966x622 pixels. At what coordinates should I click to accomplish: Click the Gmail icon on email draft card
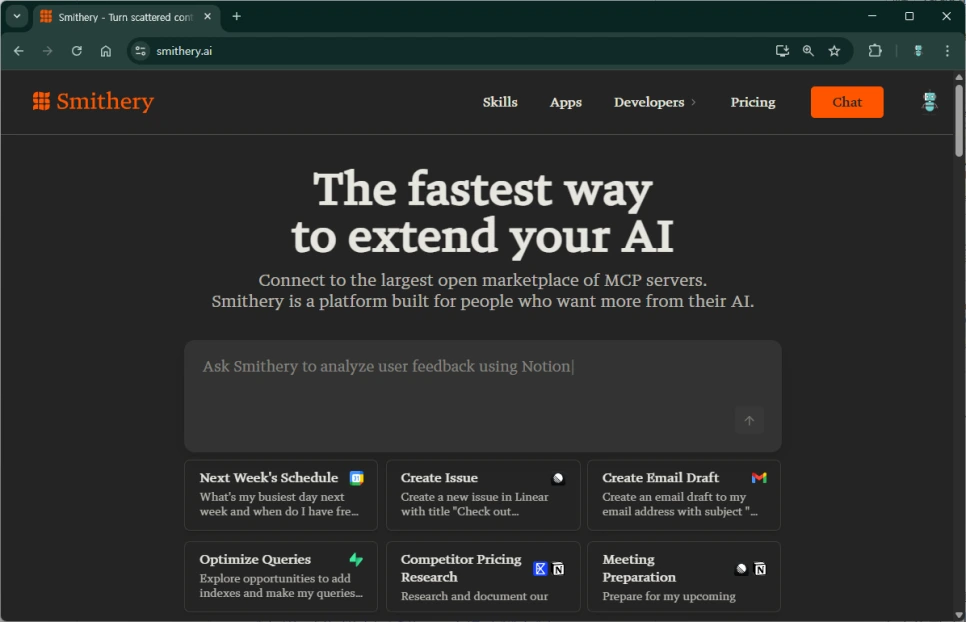coord(759,478)
